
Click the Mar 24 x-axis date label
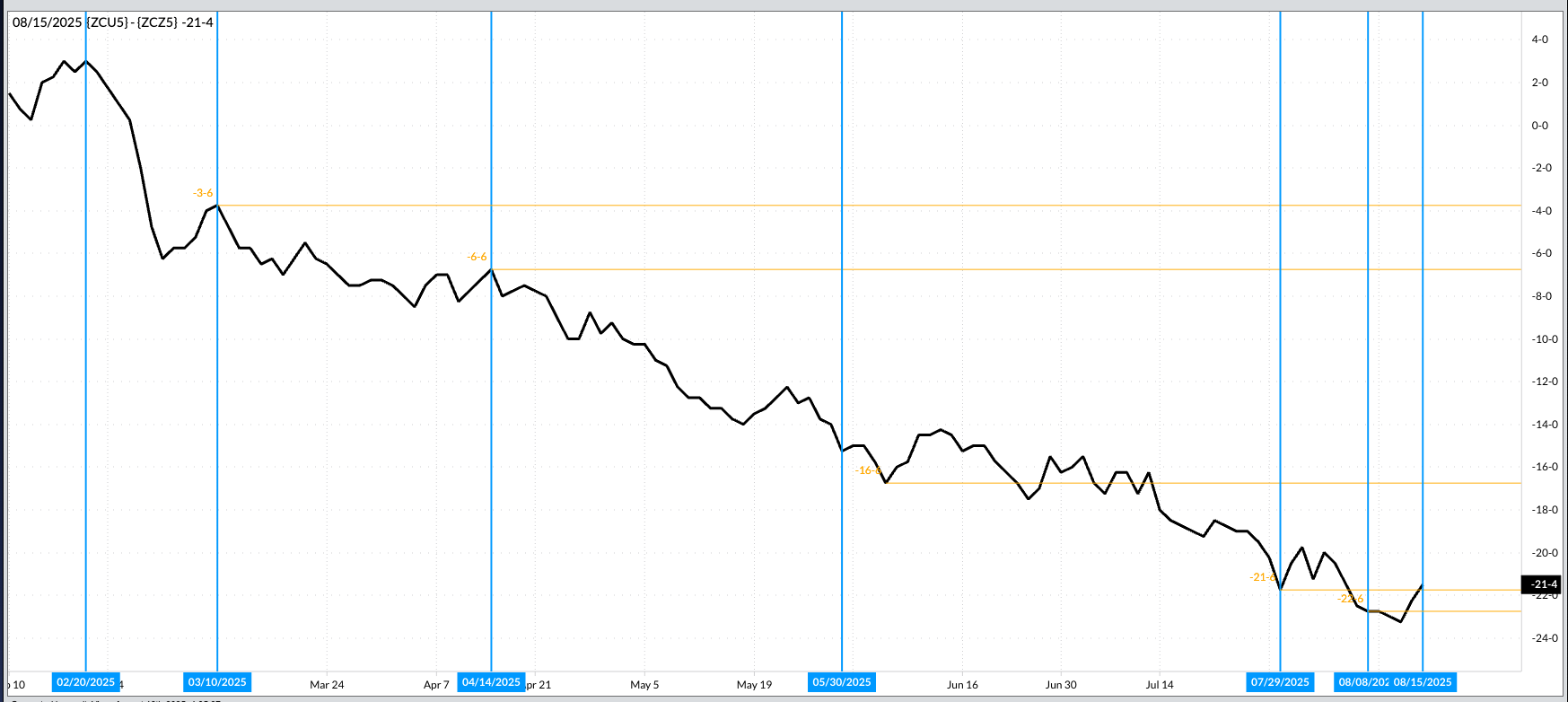[327, 685]
